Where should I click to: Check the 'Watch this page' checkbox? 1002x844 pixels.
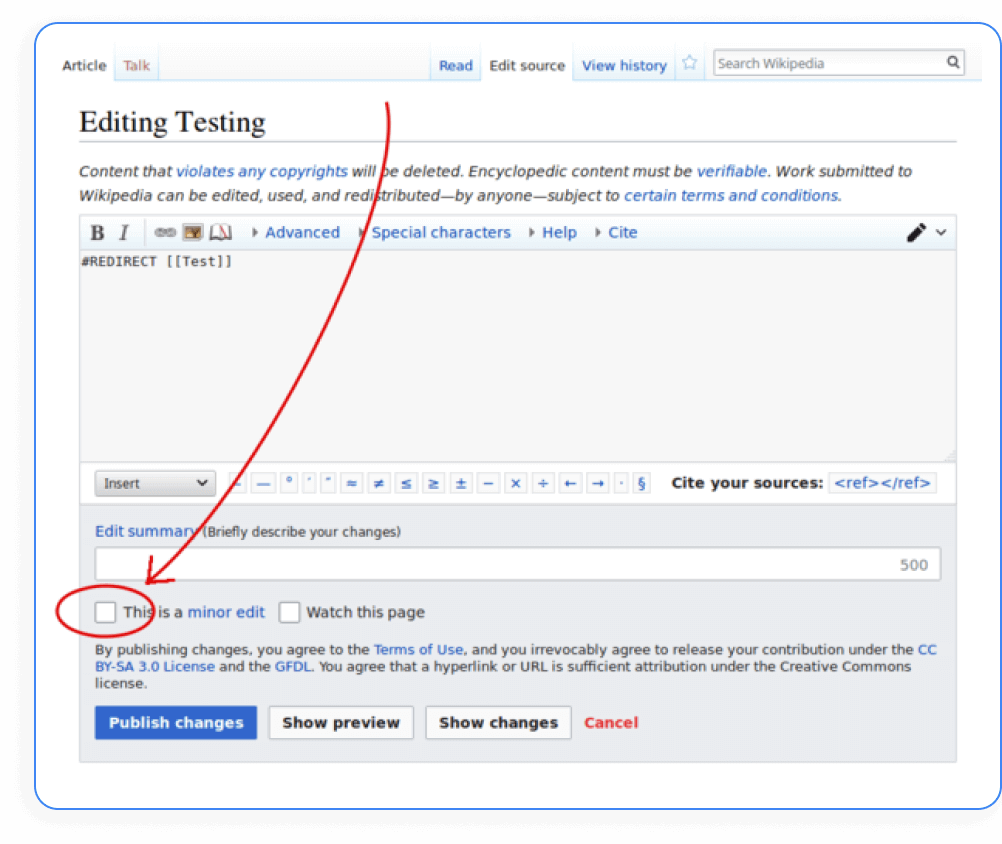pyautogui.click(x=289, y=612)
